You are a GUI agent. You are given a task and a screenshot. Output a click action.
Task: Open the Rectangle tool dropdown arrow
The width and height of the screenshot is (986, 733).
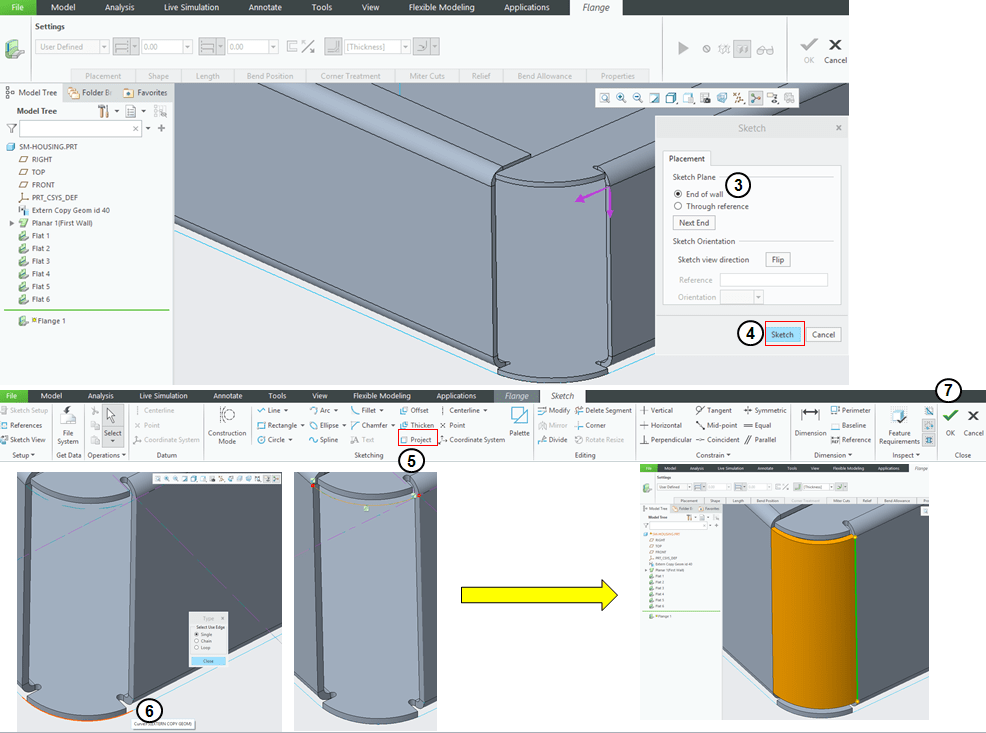click(302, 425)
